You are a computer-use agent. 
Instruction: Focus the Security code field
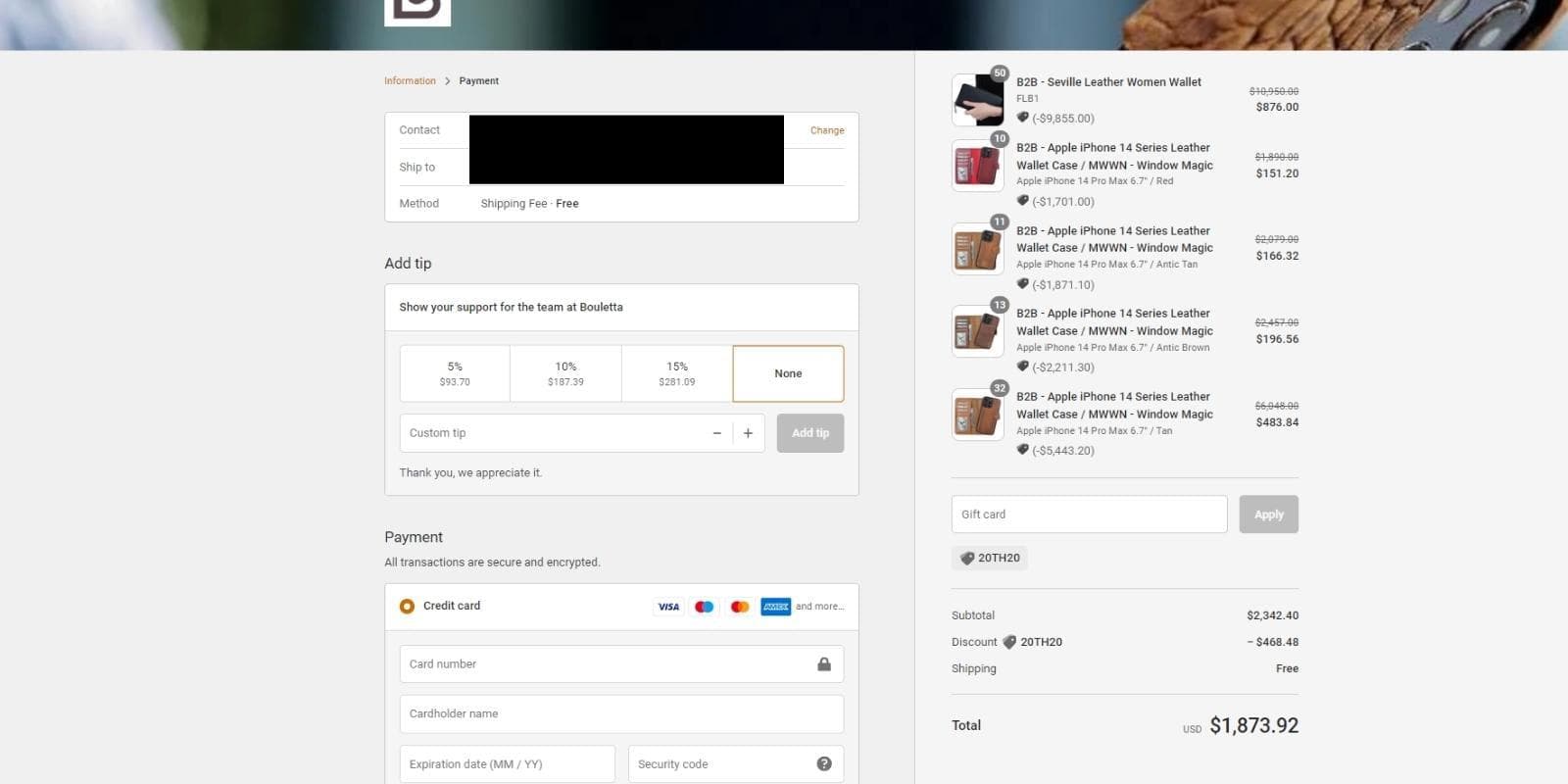pos(736,764)
